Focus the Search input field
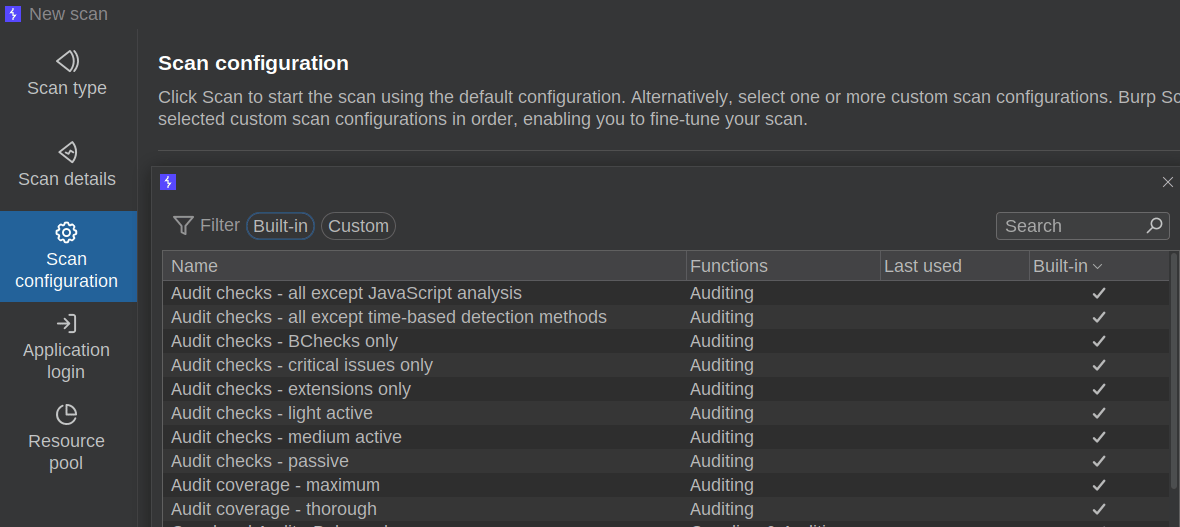Image resolution: width=1180 pixels, height=527 pixels. [1070, 226]
